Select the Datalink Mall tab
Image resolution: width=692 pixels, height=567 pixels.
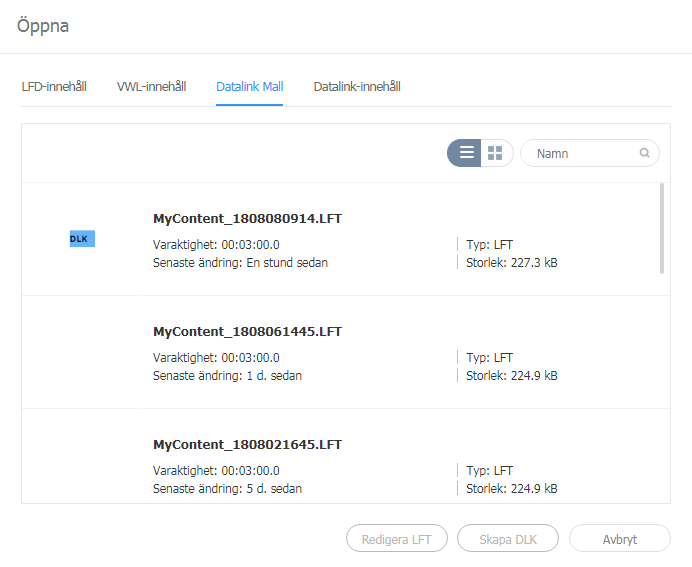click(x=249, y=87)
